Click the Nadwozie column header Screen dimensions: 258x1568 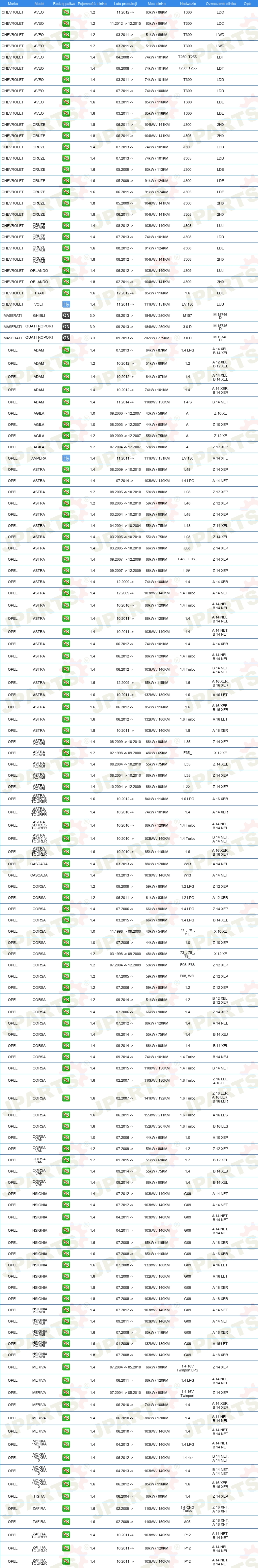click(187, 3)
